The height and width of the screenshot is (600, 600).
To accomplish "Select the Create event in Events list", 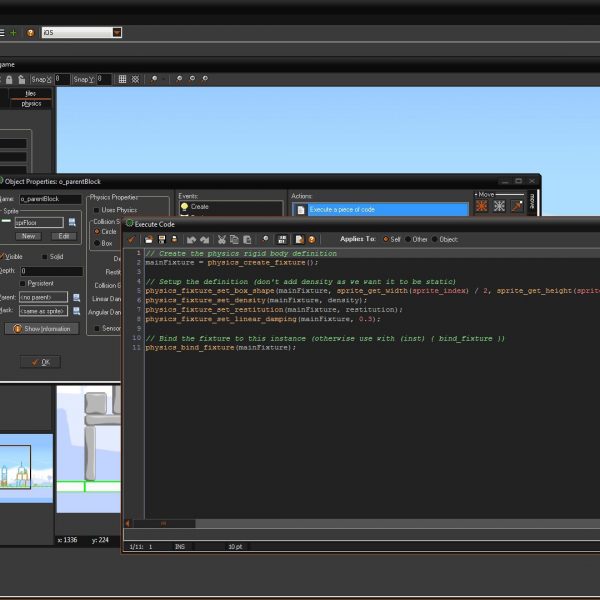I will (200, 207).
